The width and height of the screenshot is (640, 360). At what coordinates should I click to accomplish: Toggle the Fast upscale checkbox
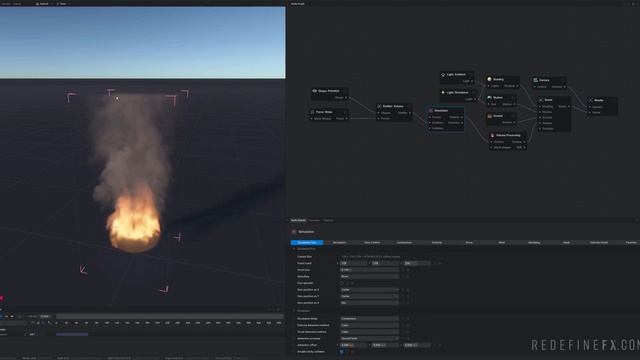click(342, 283)
